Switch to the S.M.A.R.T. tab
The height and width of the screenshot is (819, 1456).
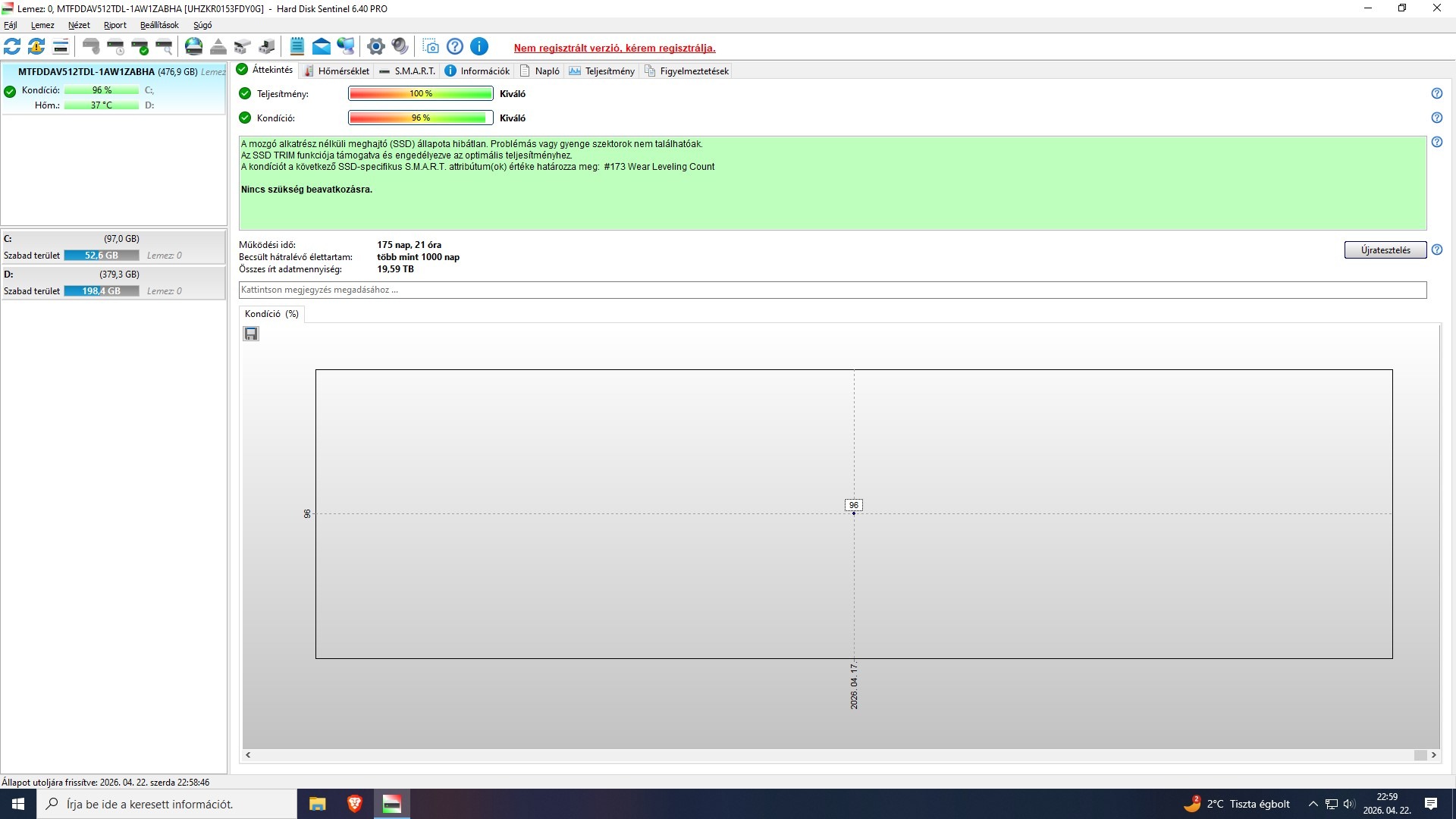coord(407,71)
